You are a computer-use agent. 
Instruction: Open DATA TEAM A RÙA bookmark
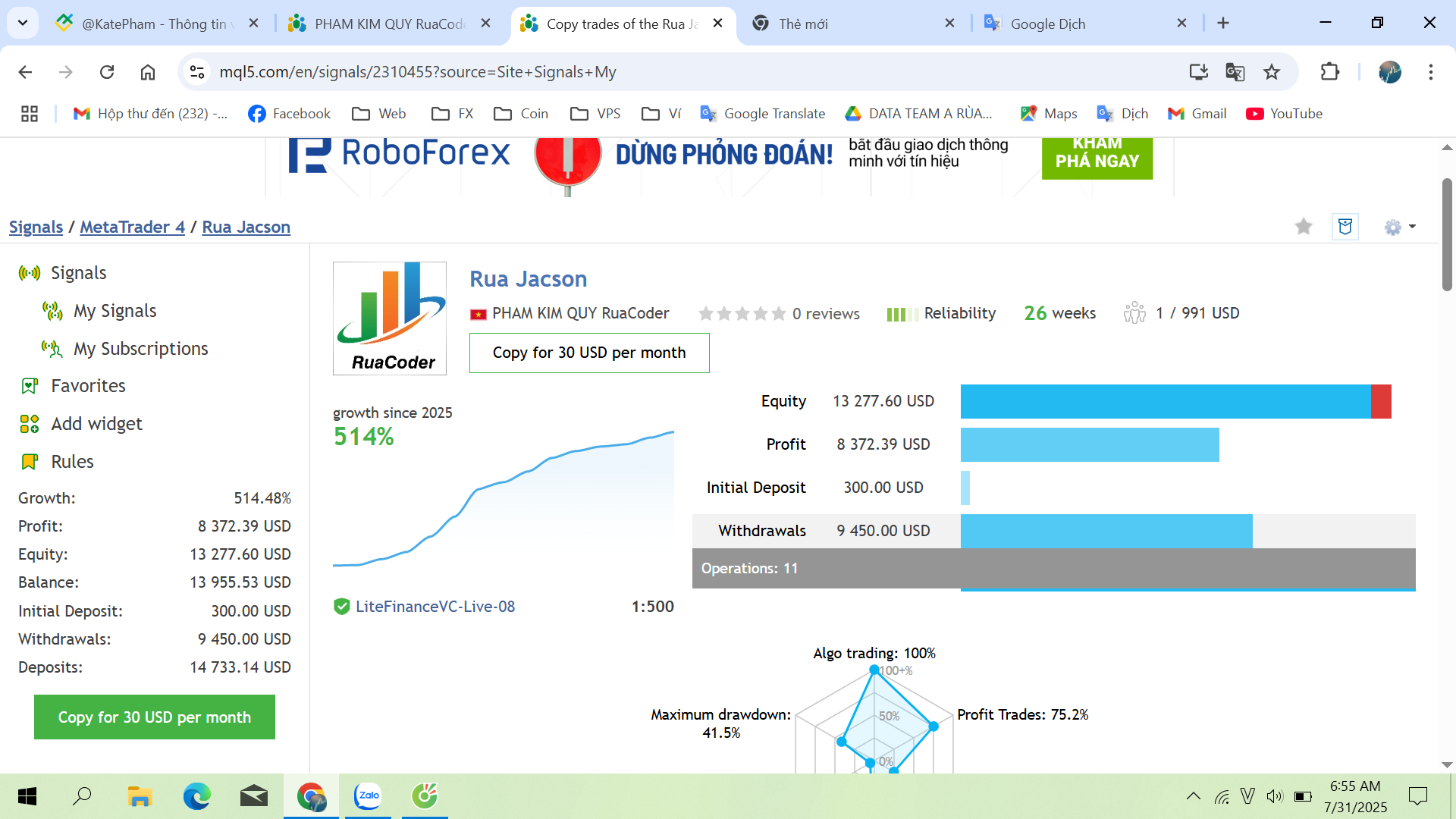pos(918,114)
